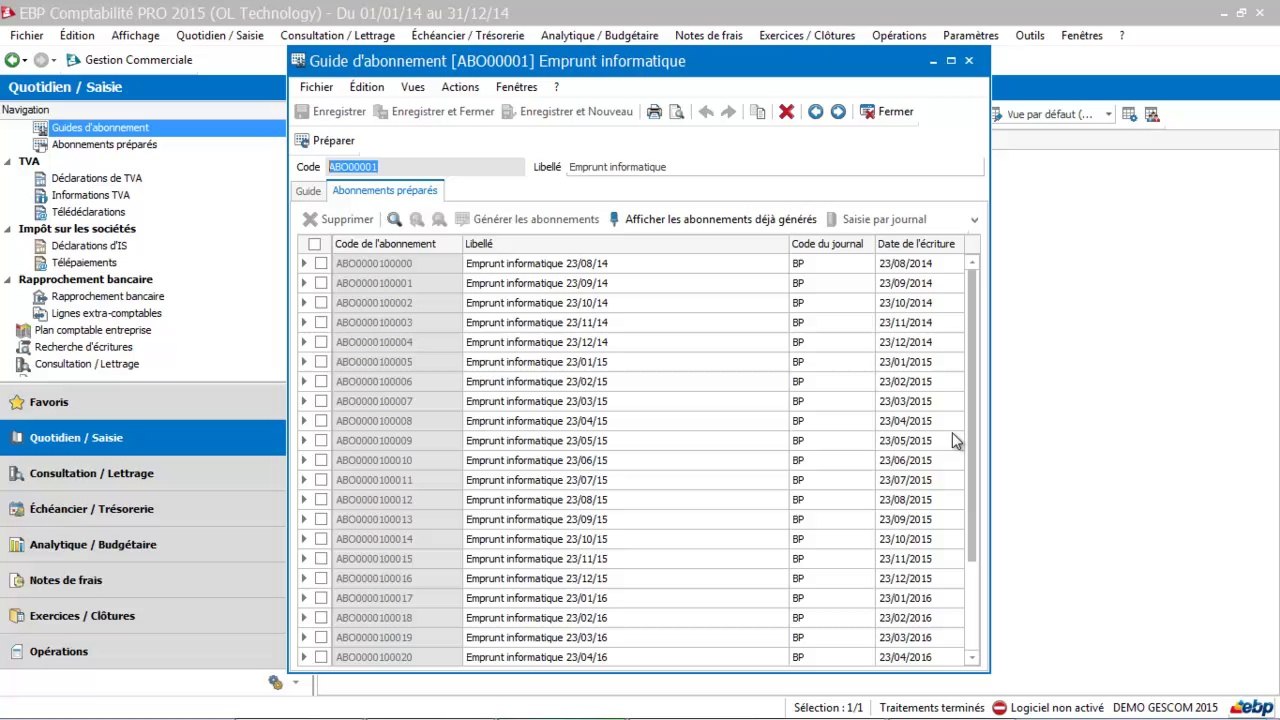Check the box for ABO0000100020
Screen dimensions: 1280x720
pyautogui.click(x=320, y=657)
